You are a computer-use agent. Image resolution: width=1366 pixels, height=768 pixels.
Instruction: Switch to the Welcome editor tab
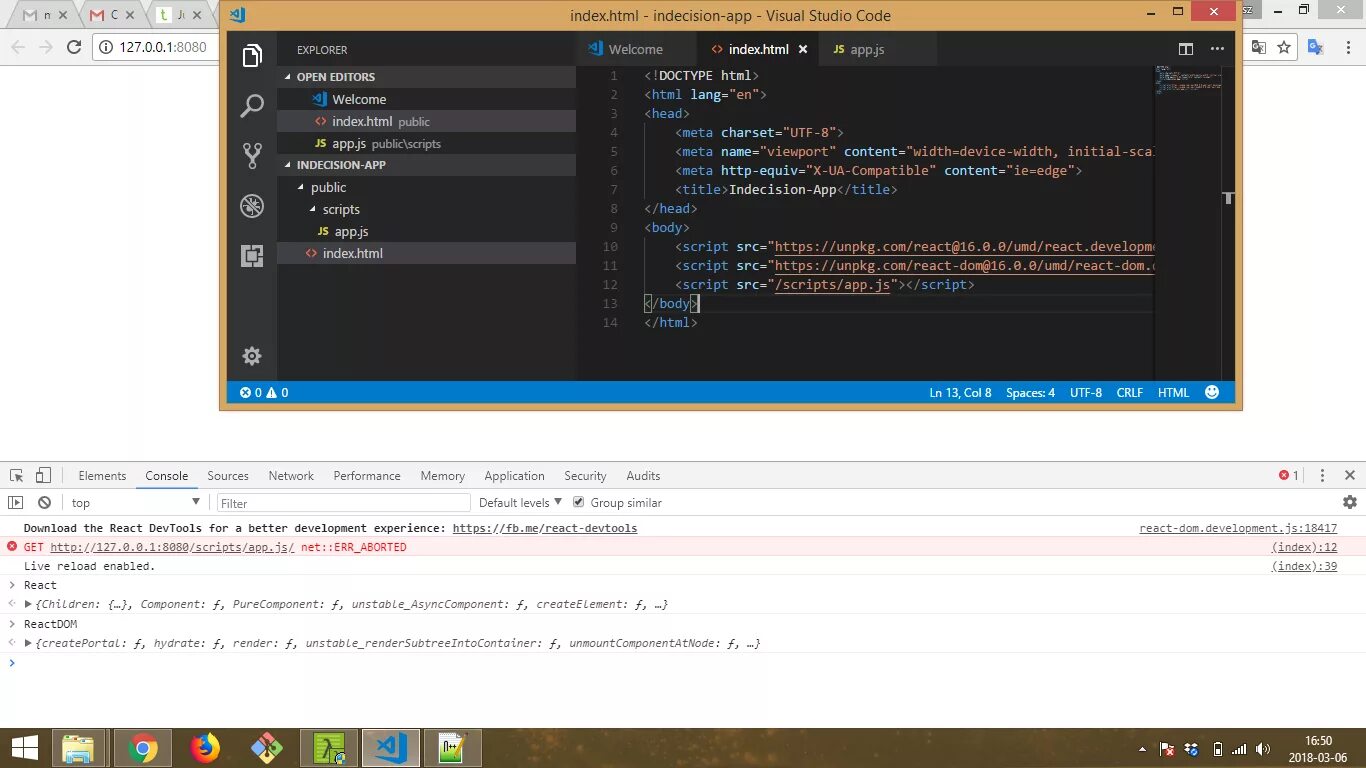(x=636, y=49)
